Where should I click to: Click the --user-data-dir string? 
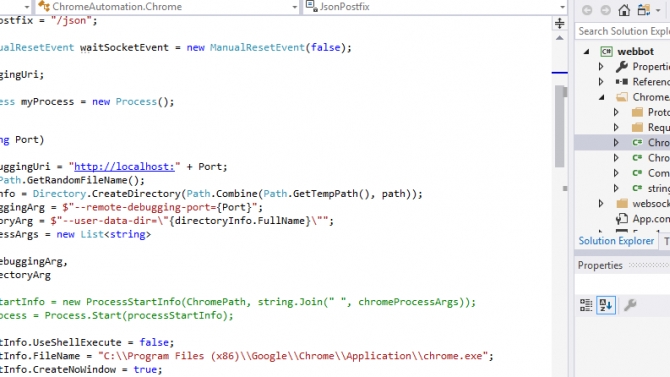point(190,221)
